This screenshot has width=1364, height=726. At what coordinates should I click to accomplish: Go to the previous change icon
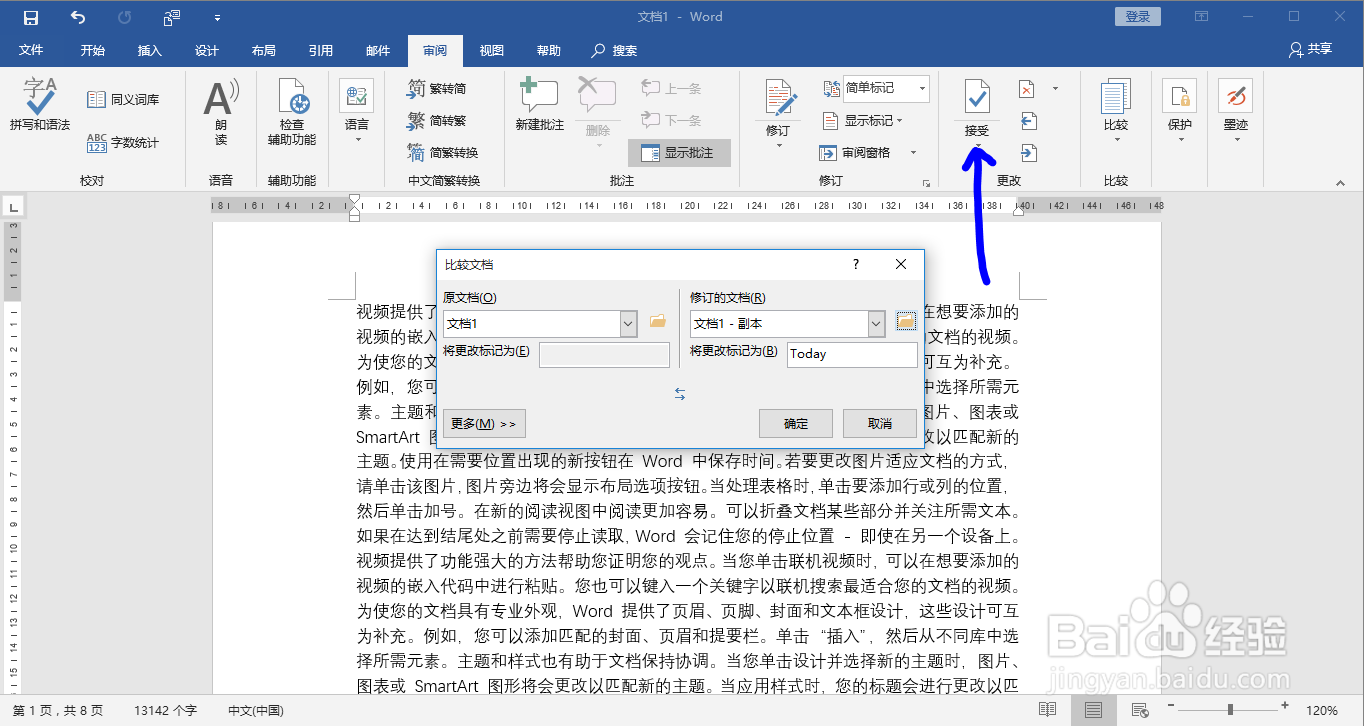point(1029,121)
